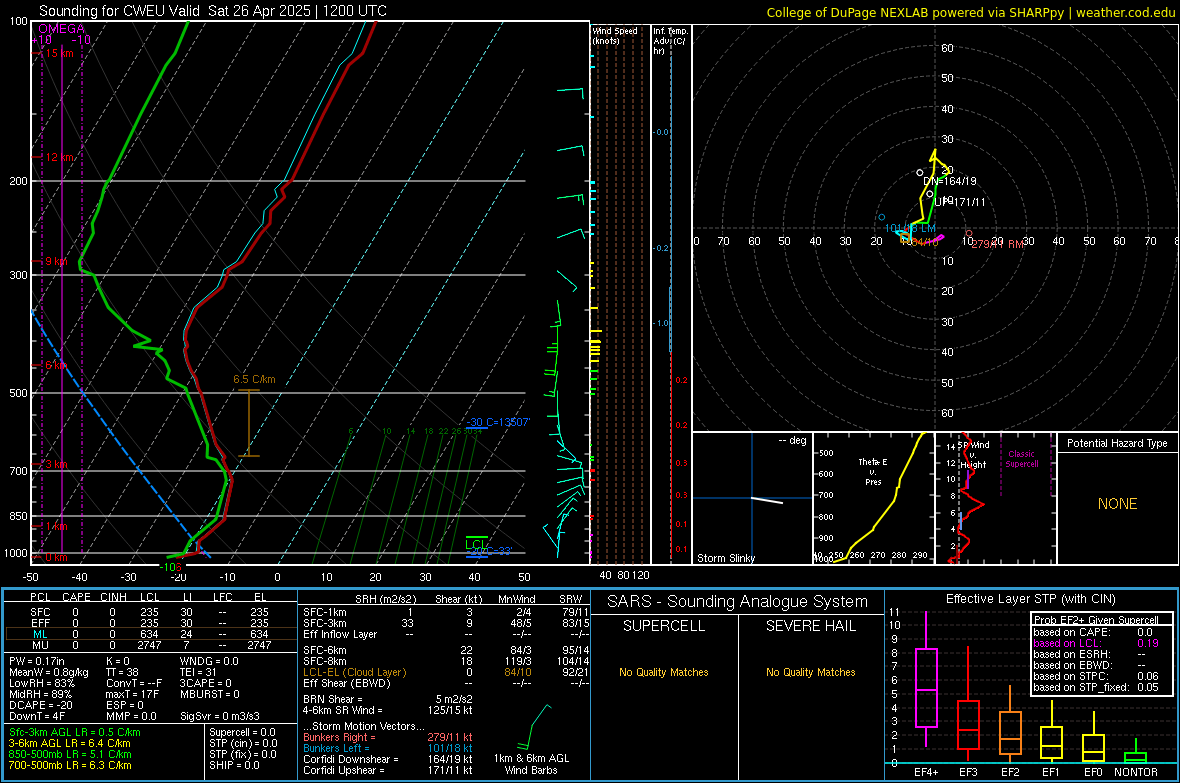The height and width of the screenshot is (783, 1180).
Task: Click the 3-6km AGL LR value
Action: pos(69,743)
